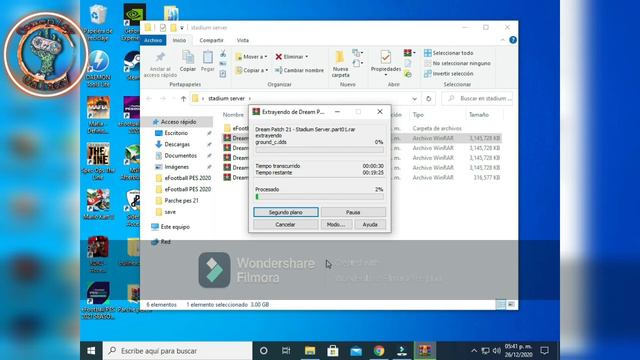The height and width of the screenshot is (360, 640).
Task: Select Documentos in the navigation pane
Action: (180, 156)
